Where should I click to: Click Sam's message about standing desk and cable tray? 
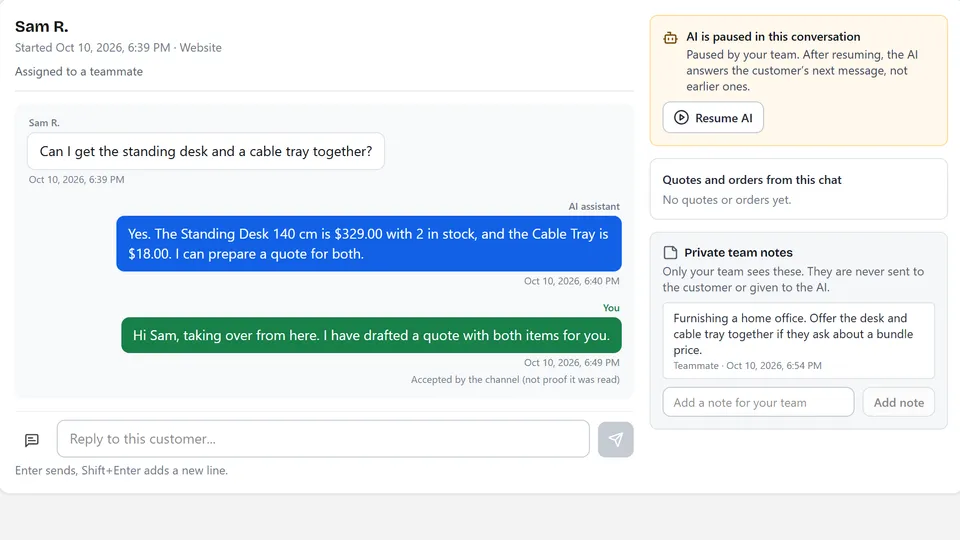(x=206, y=151)
